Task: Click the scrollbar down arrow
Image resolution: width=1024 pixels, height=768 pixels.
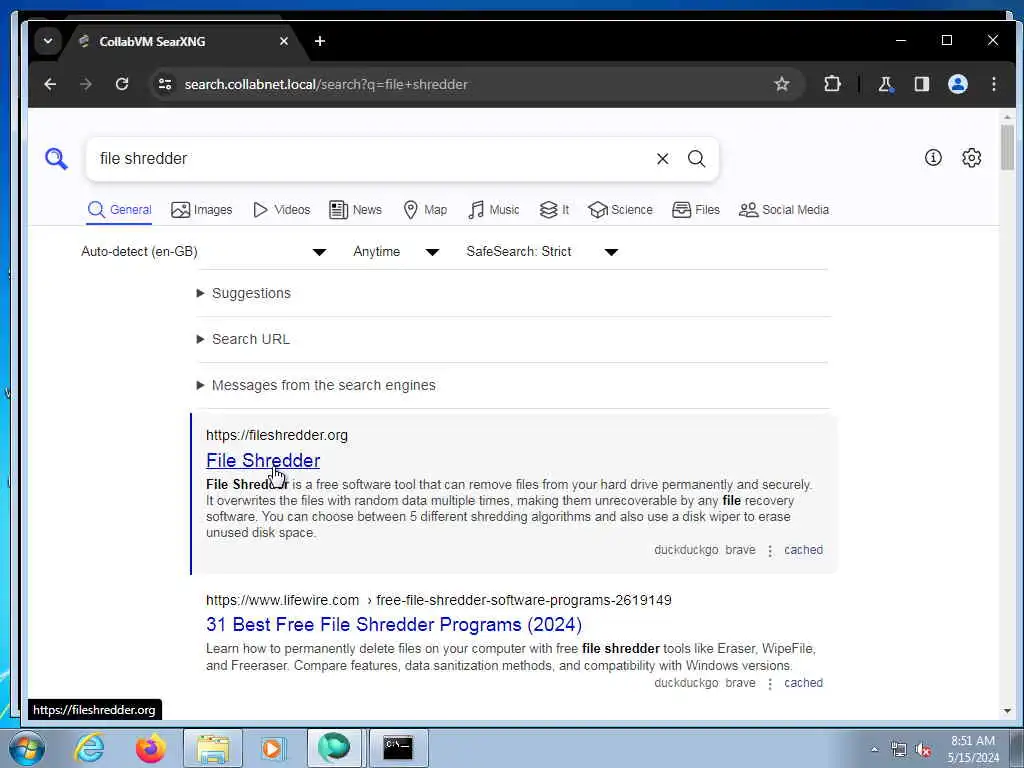Action: pos(1007,711)
